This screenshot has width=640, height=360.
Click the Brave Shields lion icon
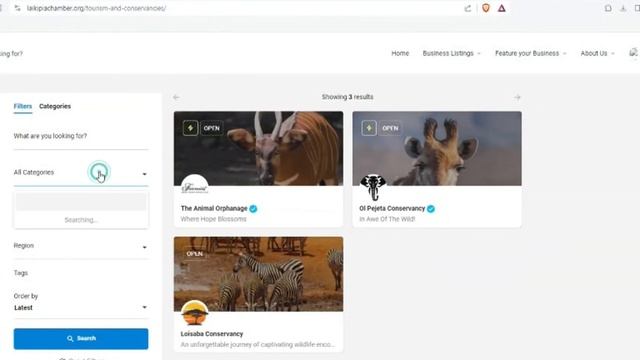click(x=486, y=8)
